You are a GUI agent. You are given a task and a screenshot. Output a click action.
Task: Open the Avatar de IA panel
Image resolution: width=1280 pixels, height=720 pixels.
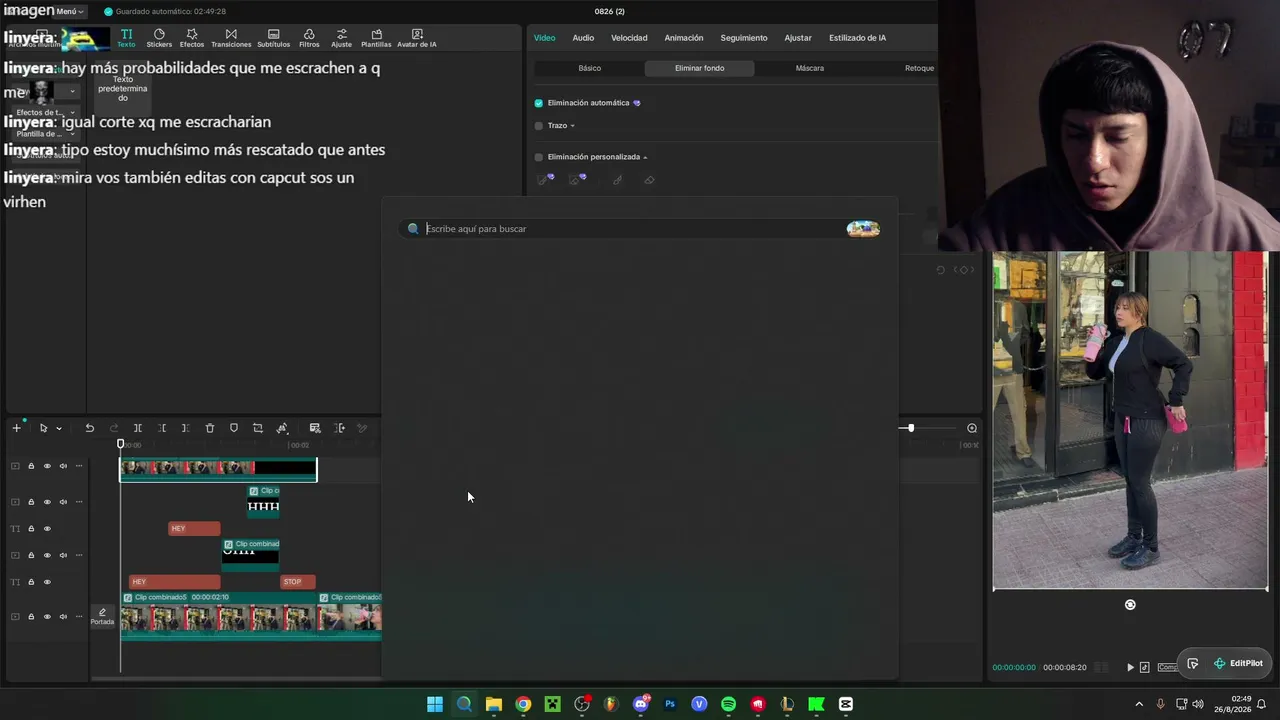click(x=417, y=38)
